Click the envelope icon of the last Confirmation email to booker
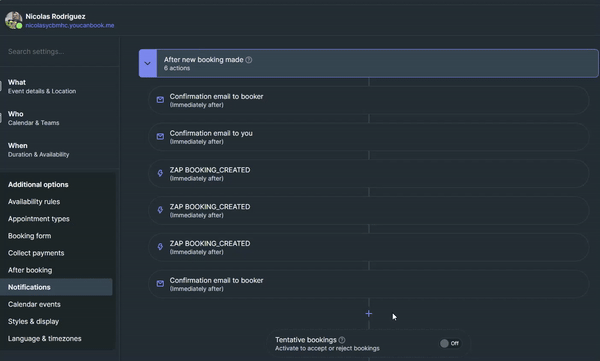The height and width of the screenshot is (361, 600). pos(160,284)
